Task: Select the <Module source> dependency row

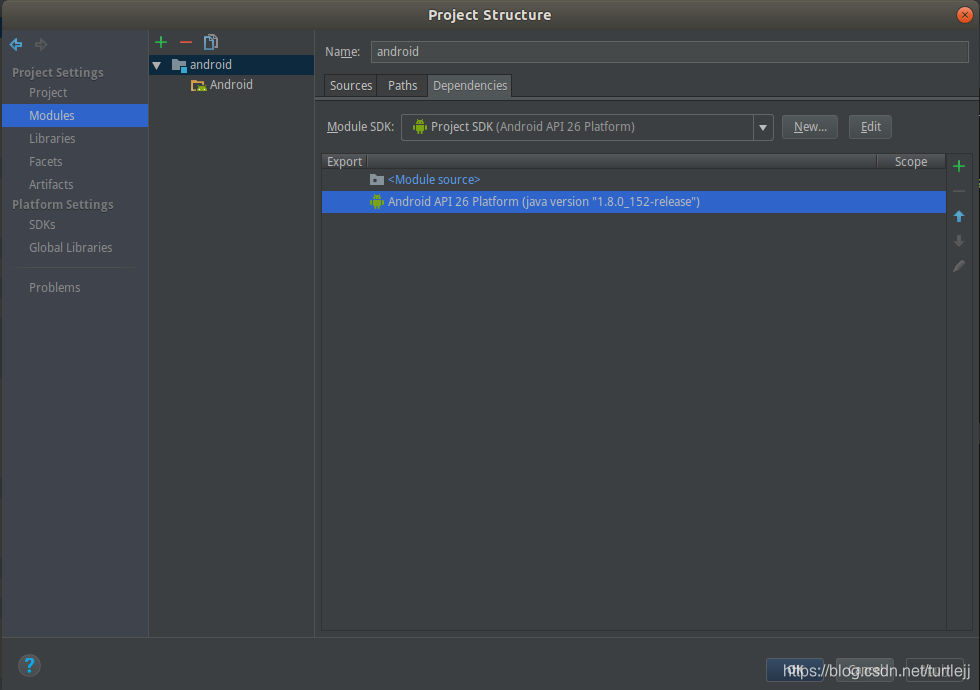Action: [x=634, y=180]
